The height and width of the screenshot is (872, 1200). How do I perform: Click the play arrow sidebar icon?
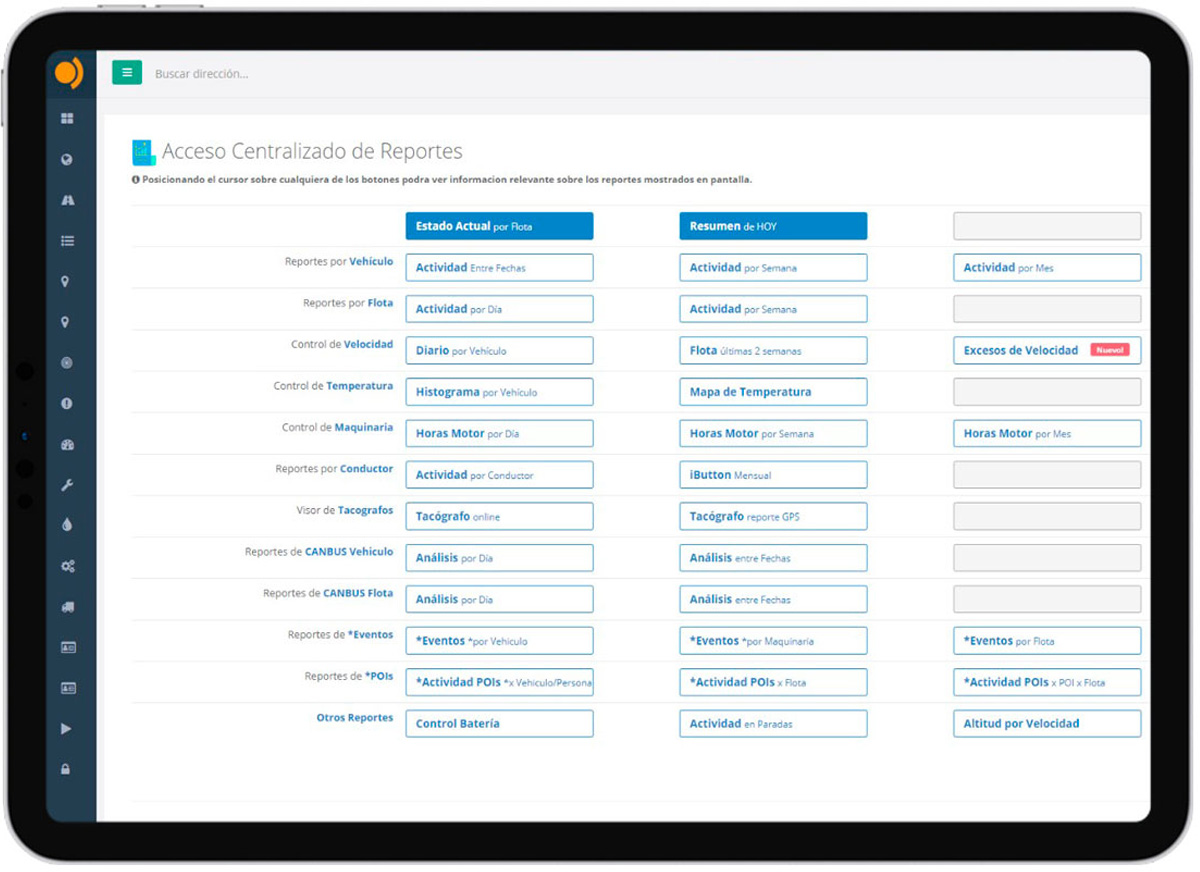(67, 729)
